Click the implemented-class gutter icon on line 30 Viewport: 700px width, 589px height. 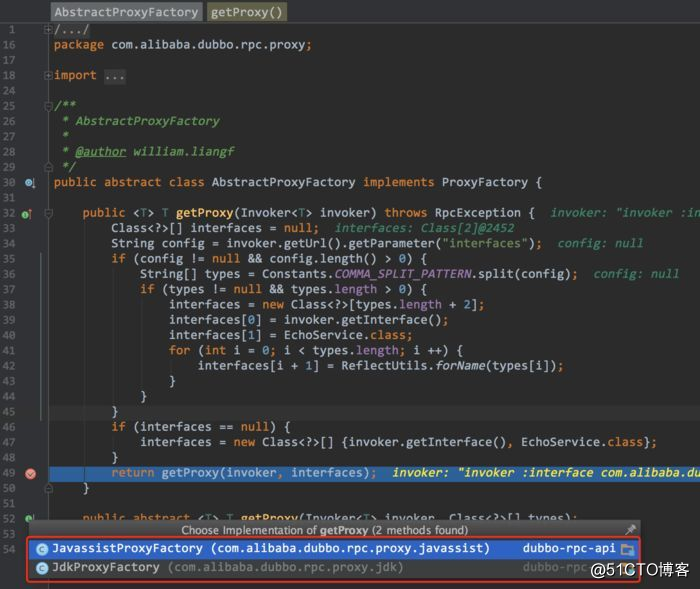click(30, 183)
